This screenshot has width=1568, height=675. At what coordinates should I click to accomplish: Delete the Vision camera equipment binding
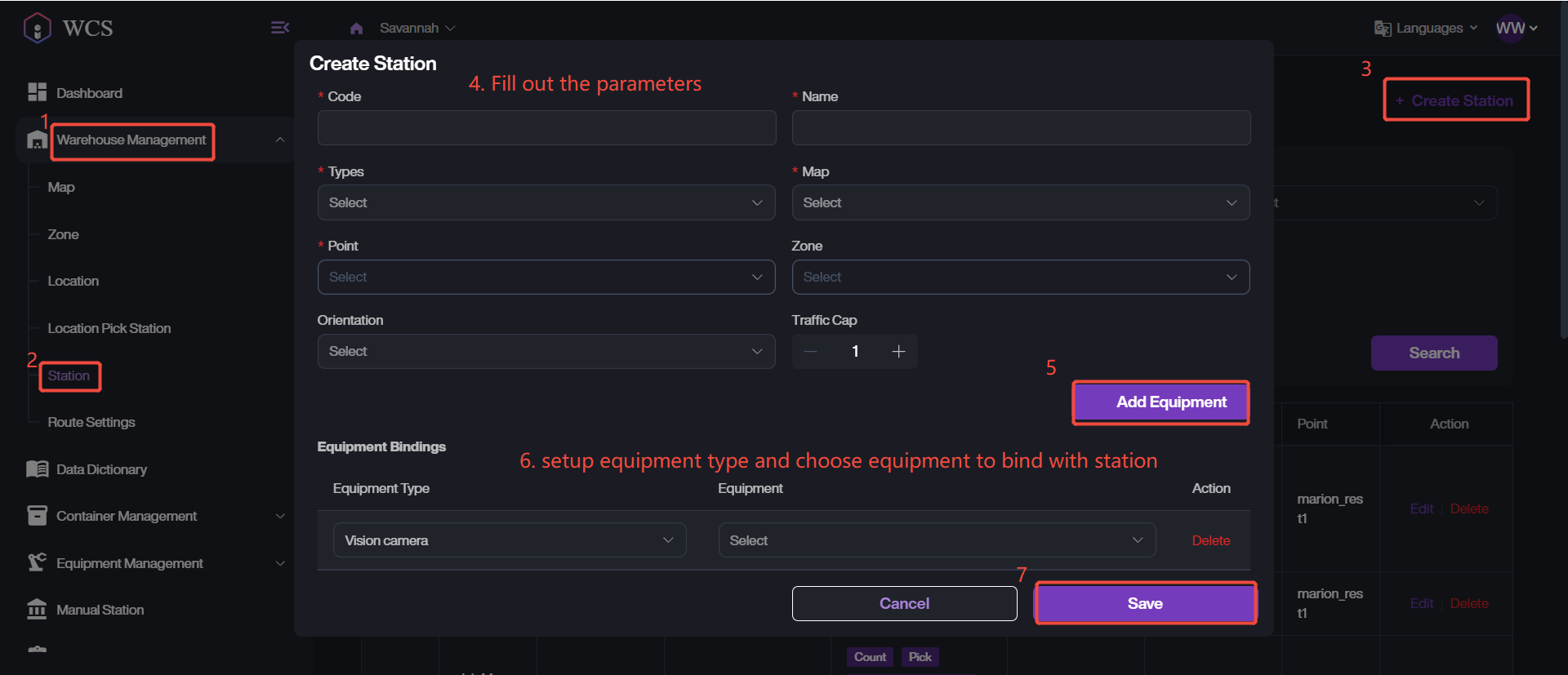(1210, 540)
